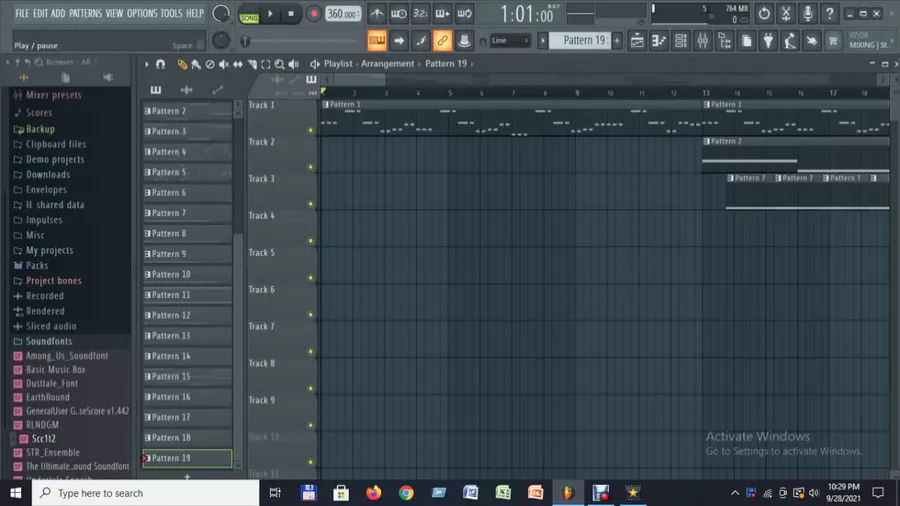Click the tempo field showing 360.000
The image size is (900, 506).
coord(343,13)
